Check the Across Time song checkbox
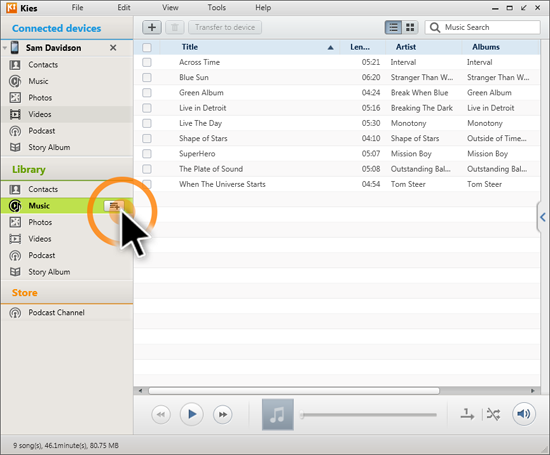This screenshot has height=455, width=550. tap(147, 62)
